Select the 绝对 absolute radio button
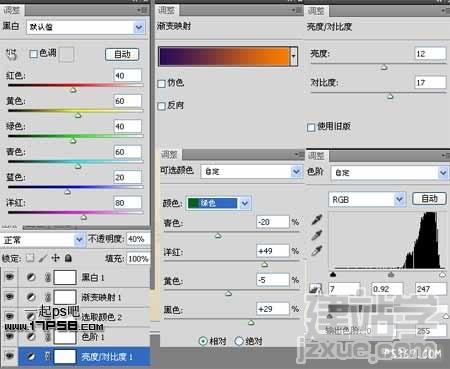This screenshot has width=450, height=369. [239, 341]
